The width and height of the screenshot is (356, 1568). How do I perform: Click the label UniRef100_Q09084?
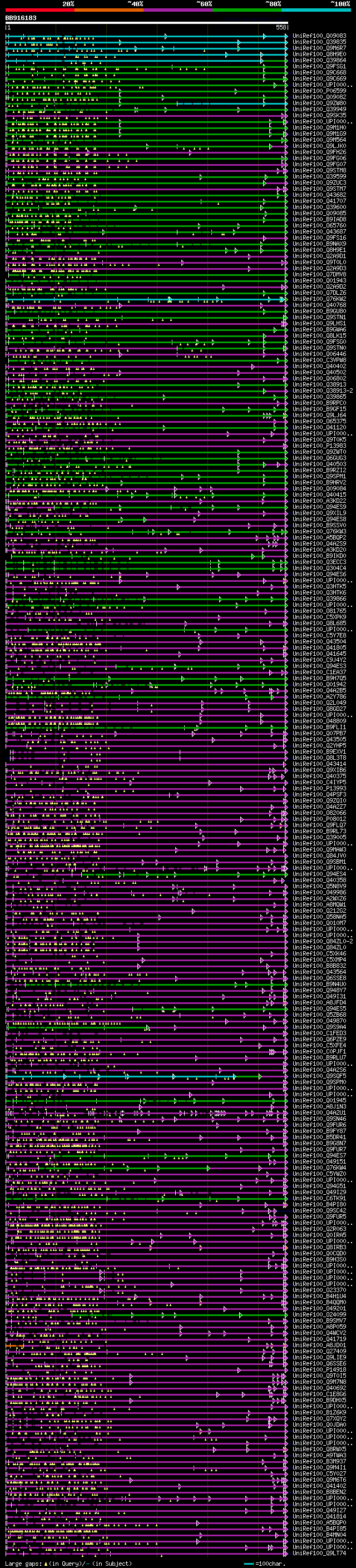tap(319, 489)
